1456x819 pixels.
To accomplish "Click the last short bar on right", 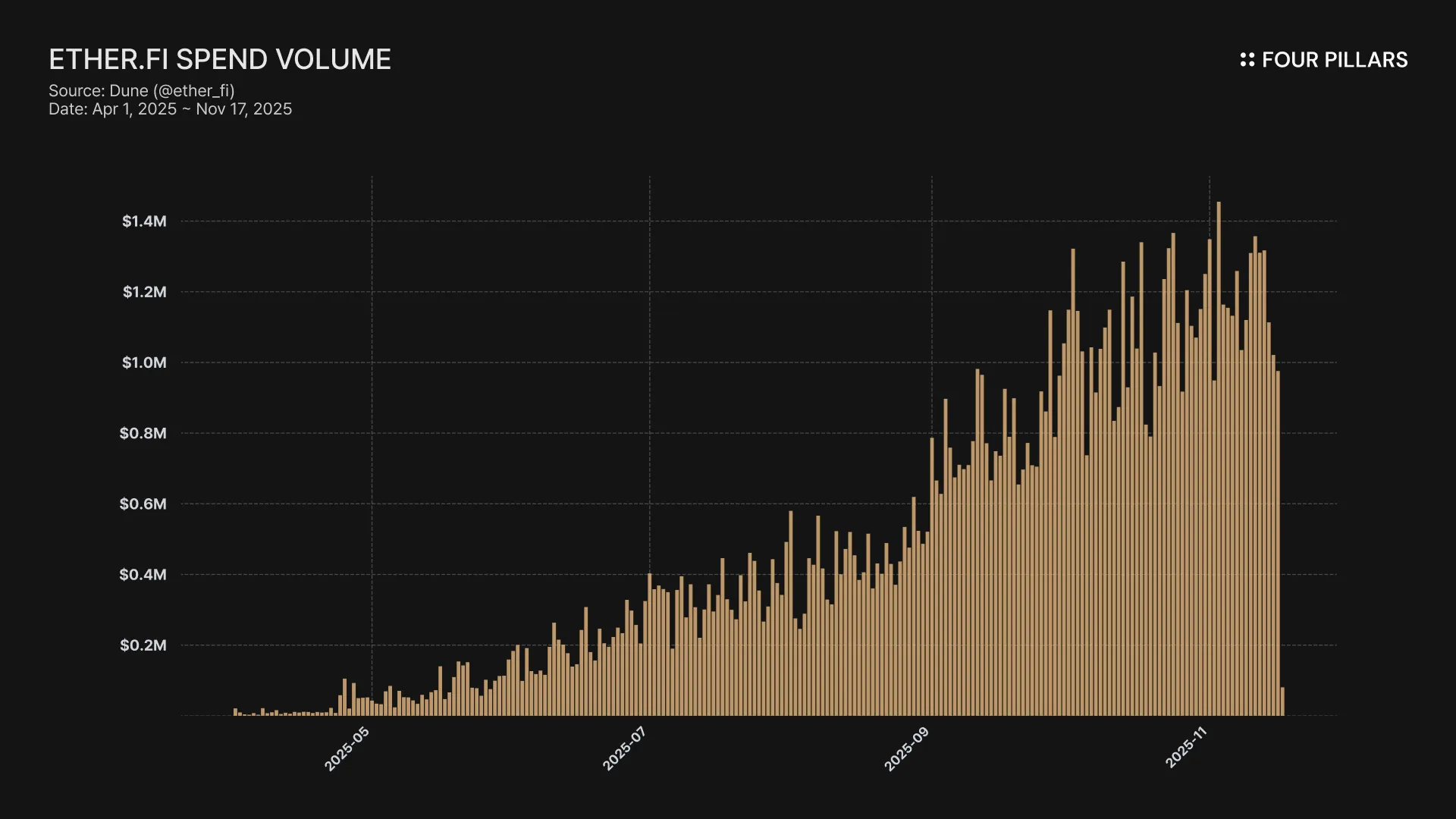I will click(1282, 701).
